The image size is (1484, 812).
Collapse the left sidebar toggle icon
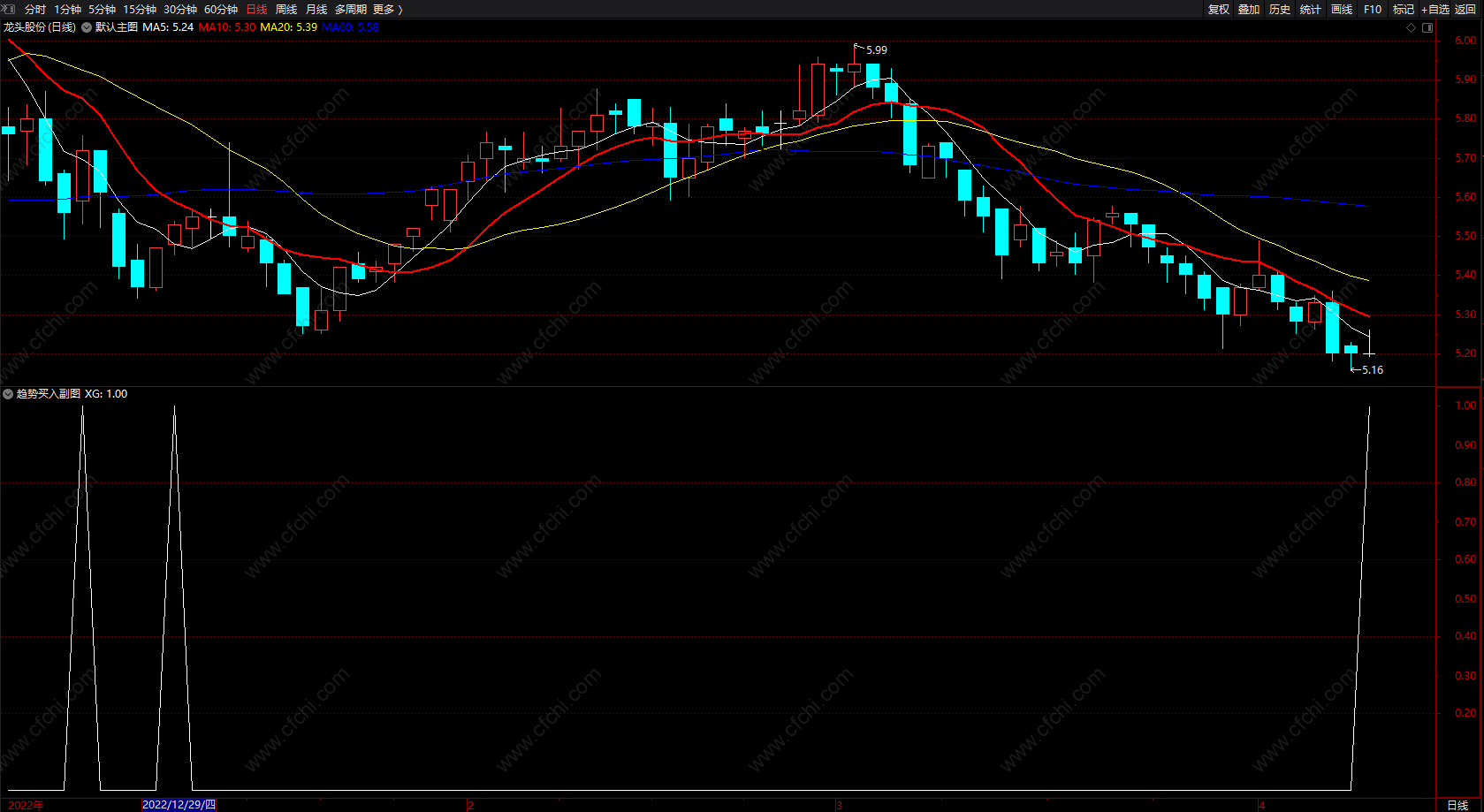(x=9, y=9)
